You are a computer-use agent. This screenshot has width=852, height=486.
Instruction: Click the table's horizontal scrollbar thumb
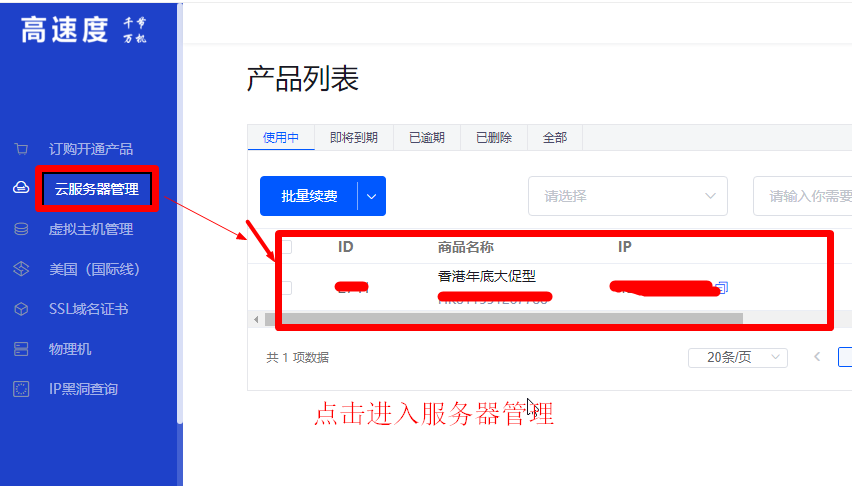click(504, 319)
